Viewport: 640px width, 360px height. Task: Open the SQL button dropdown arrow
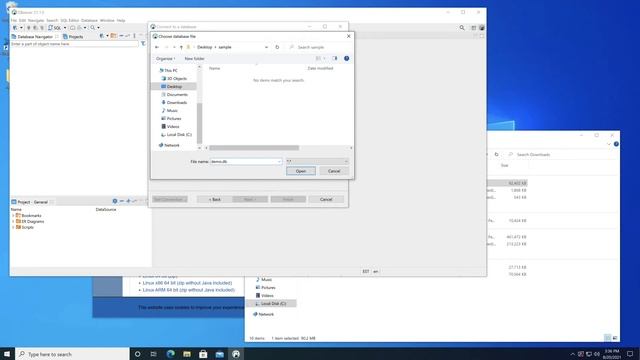point(64,28)
